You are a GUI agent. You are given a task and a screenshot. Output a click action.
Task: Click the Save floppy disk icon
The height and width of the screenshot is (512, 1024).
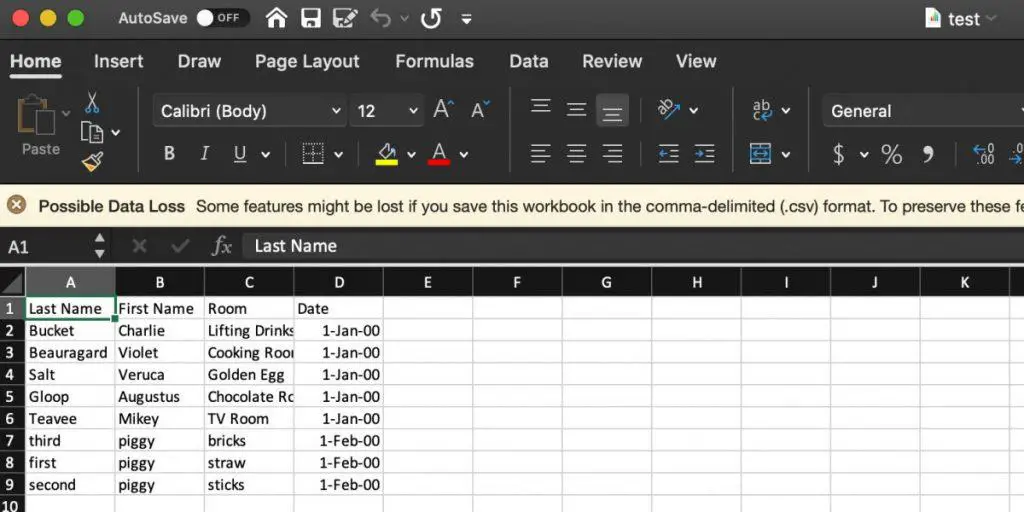[x=311, y=18]
